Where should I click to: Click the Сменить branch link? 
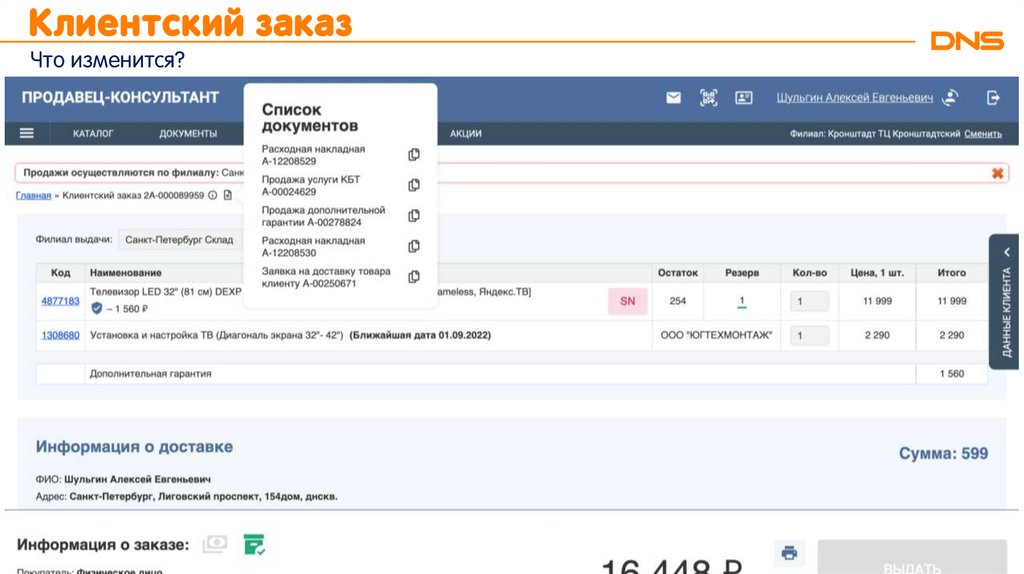[983, 133]
